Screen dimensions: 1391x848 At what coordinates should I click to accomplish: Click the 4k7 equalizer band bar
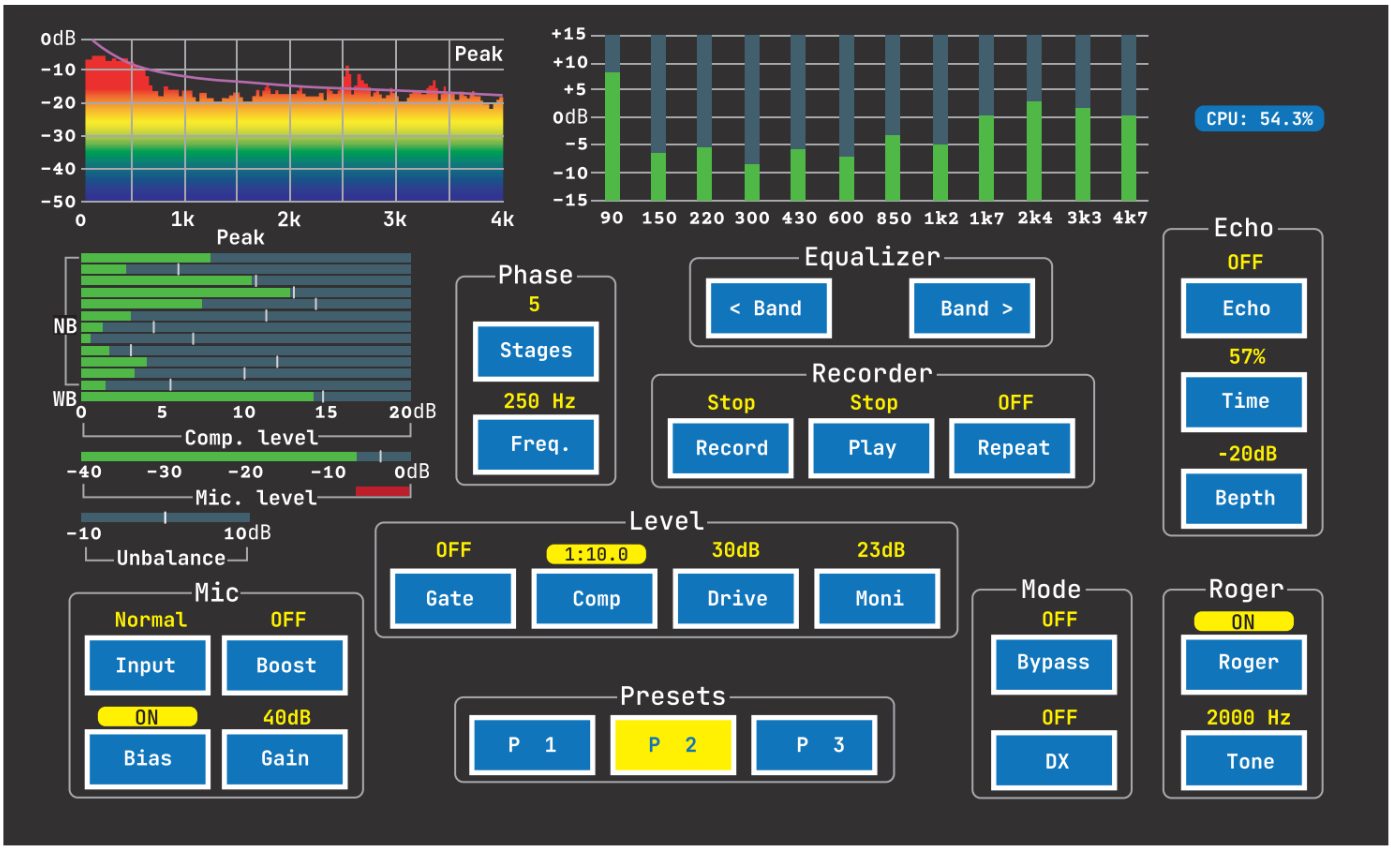click(1128, 117)
